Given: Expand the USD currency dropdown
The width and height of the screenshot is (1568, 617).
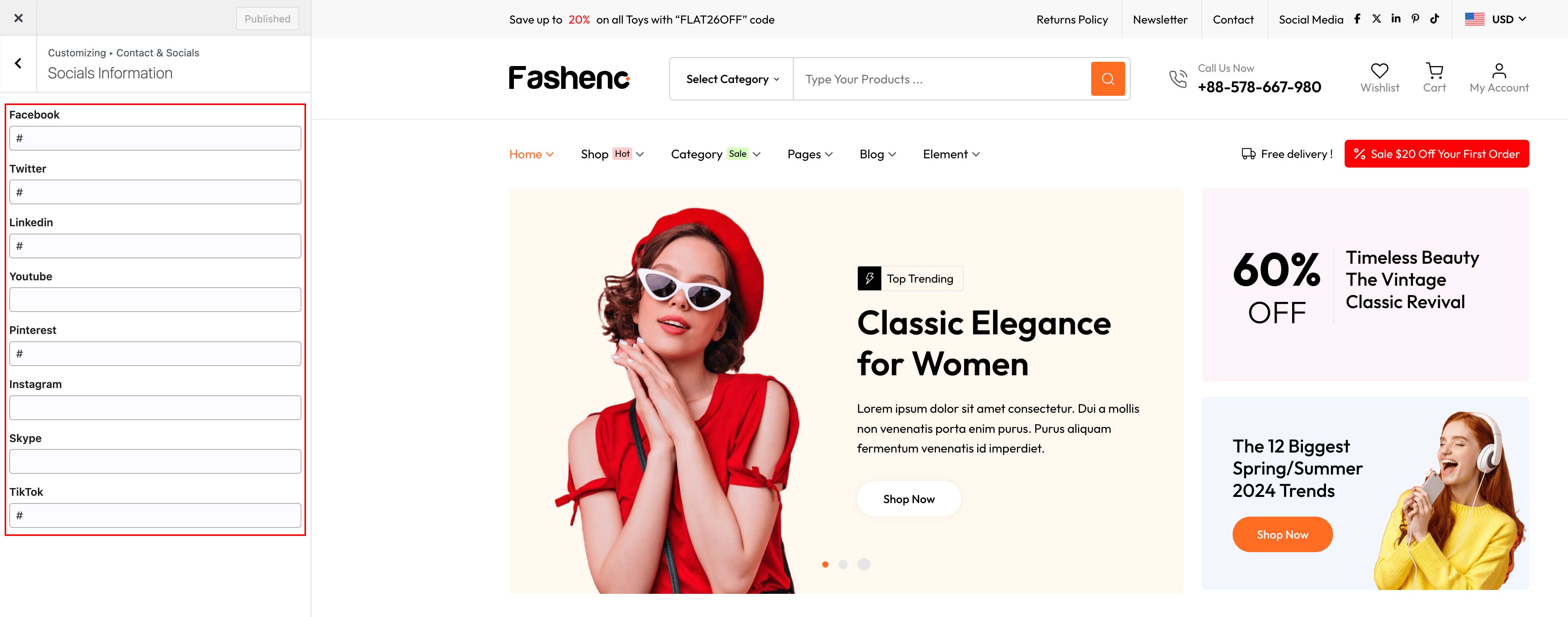Looking at the screenshot, I should point(1496,19).
